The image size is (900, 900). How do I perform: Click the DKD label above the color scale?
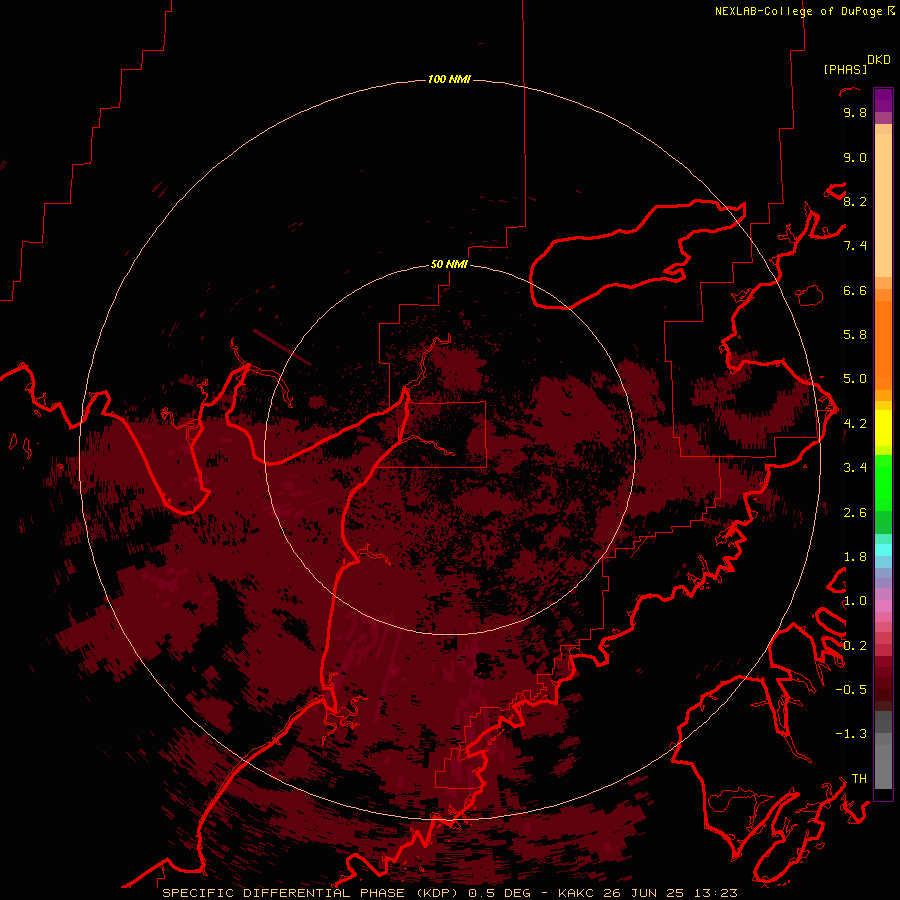pyautogui.click(x=879, y=60)
